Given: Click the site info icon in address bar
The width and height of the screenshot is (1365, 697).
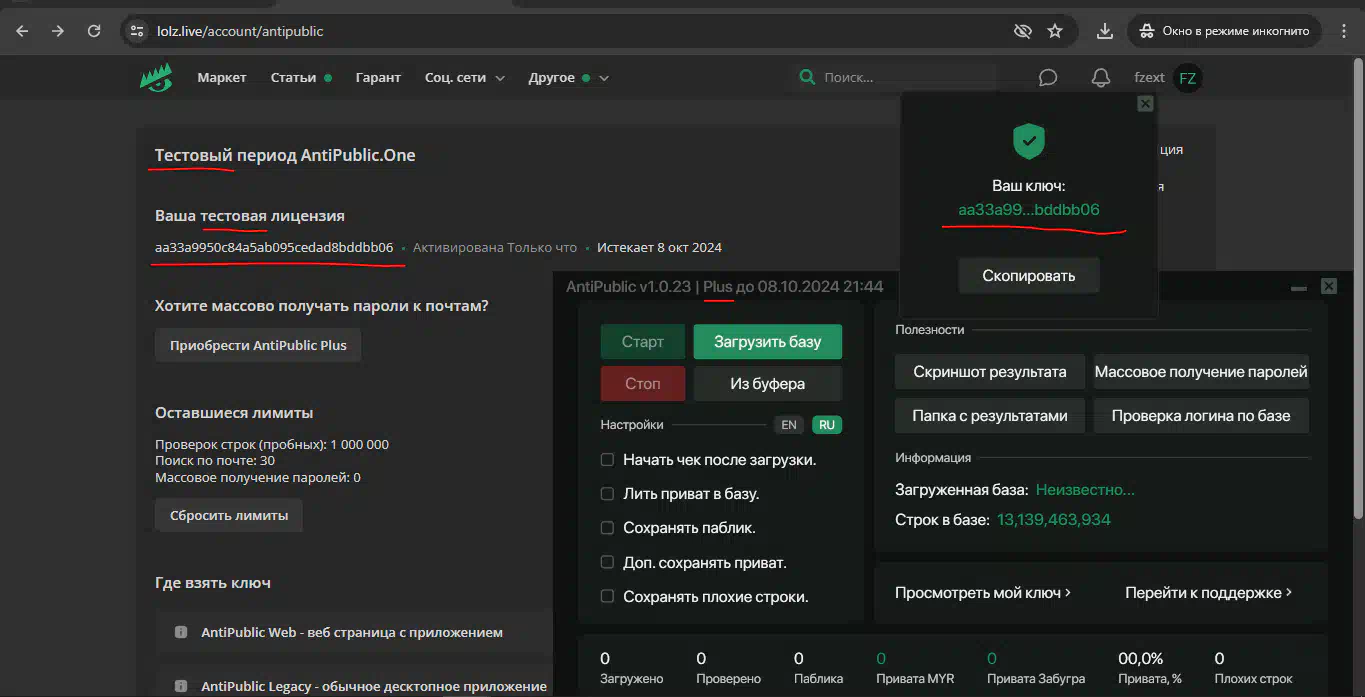Looking at the screenshot, I should [138, 31].
